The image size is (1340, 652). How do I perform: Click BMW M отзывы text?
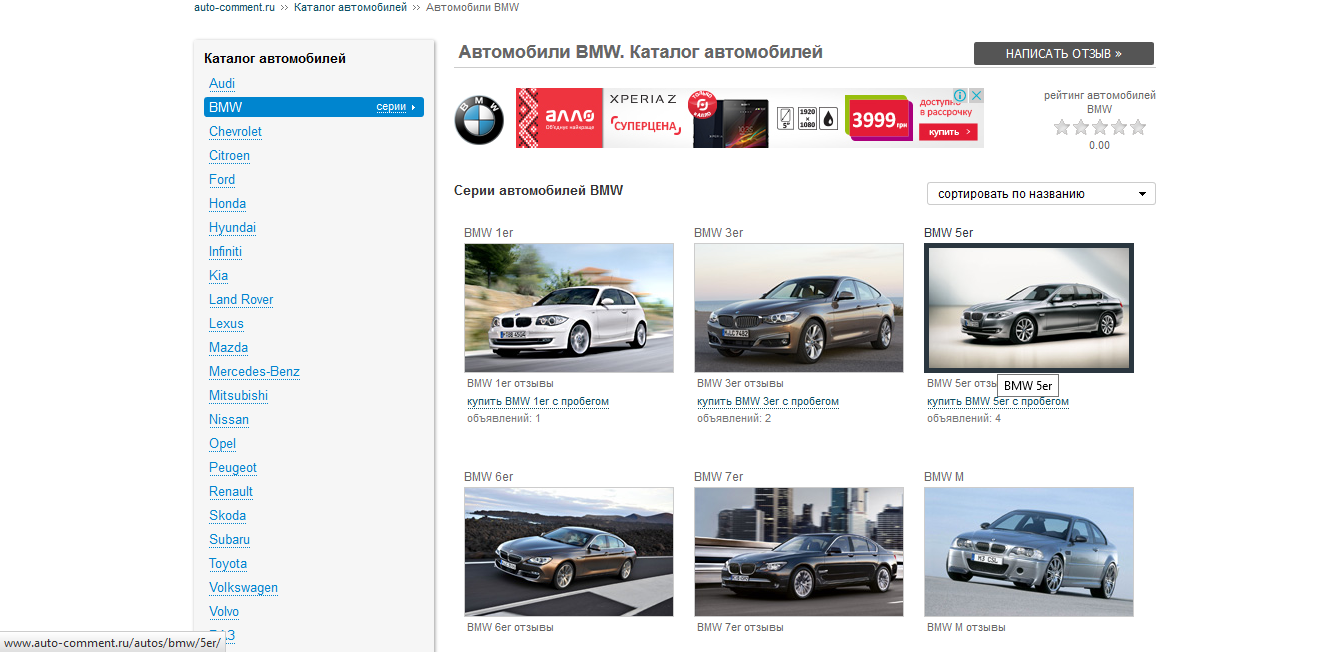tap(966, 627)
